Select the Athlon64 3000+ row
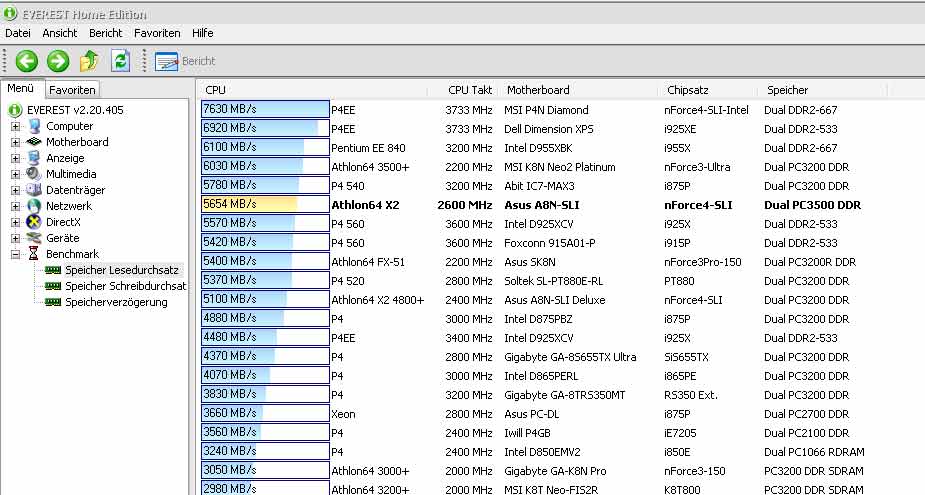Viewport: 925px width, 495px height. pyautogui.click(x=532, y=471)
